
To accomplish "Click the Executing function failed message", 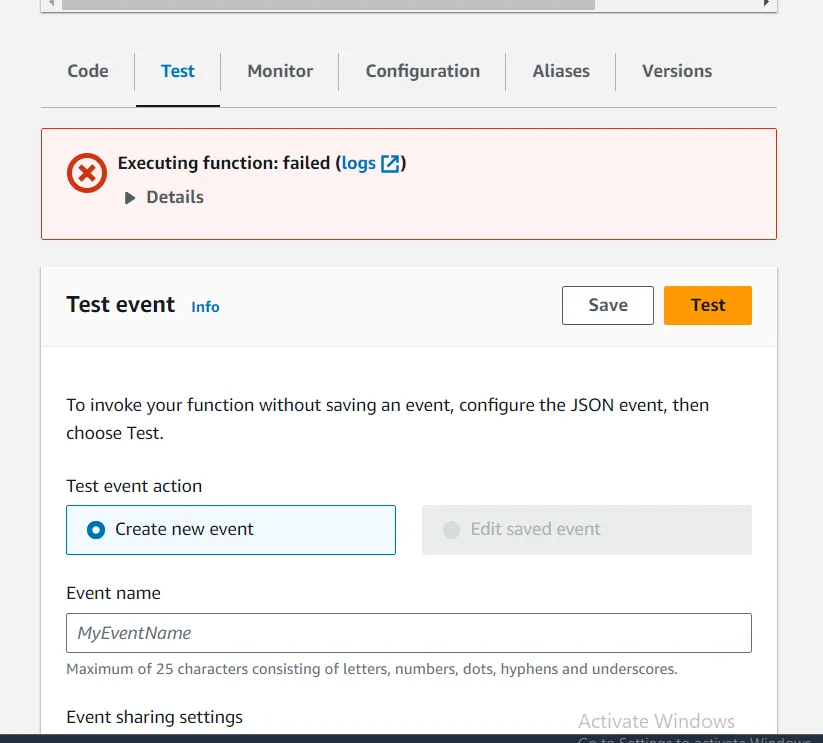I will point(223,163).
